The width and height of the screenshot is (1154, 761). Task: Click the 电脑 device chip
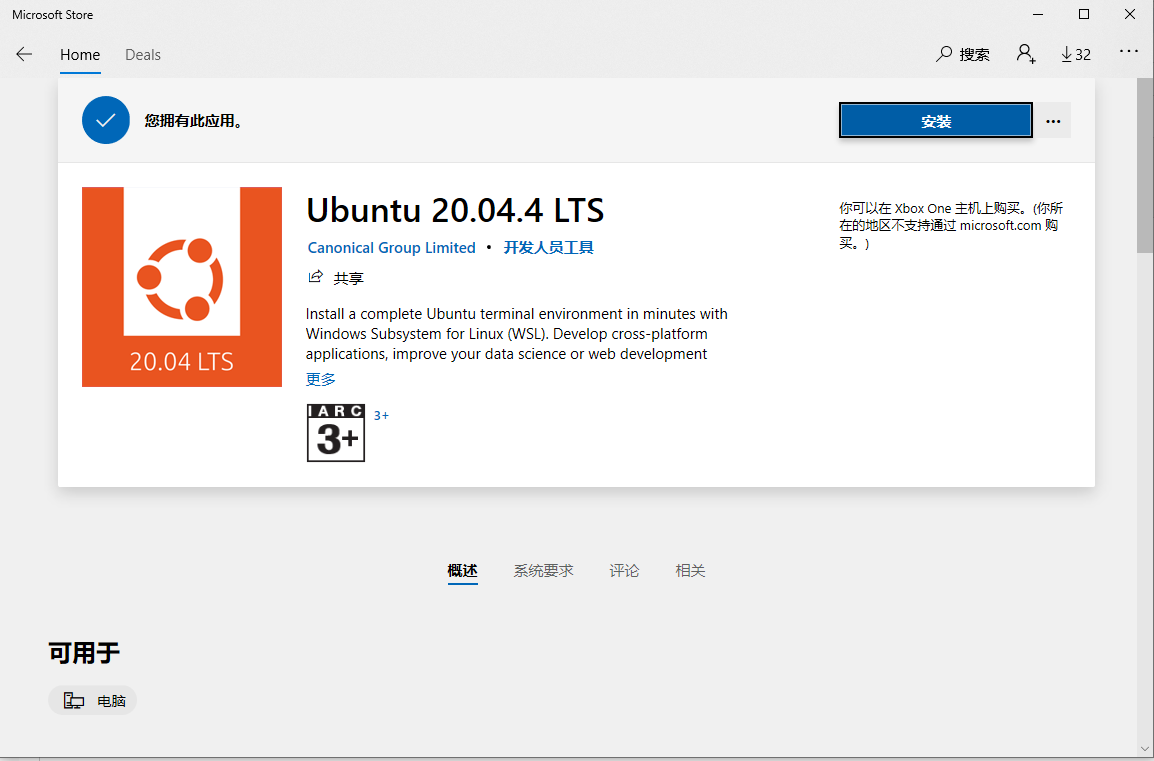click(x=93, y=701)
